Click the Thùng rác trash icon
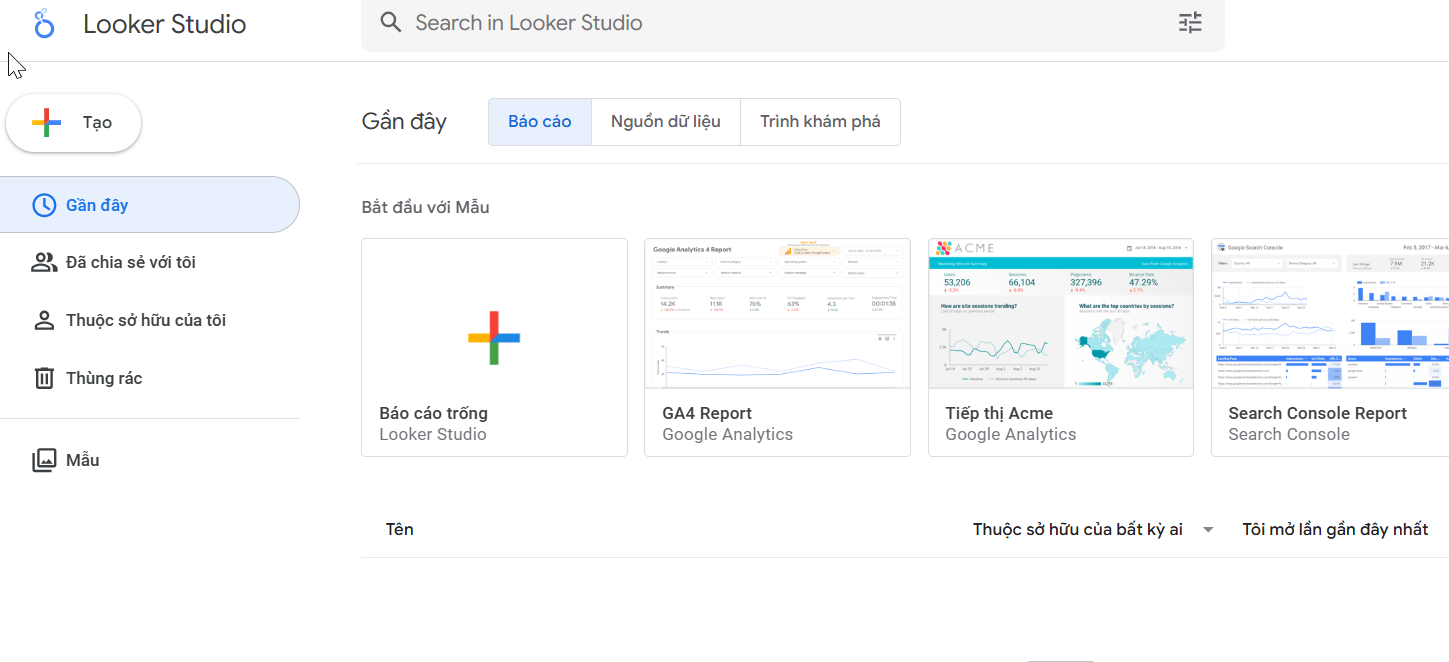Image resolution: width=1449 pixels, height=662 pixels. [x=44, y=378]
